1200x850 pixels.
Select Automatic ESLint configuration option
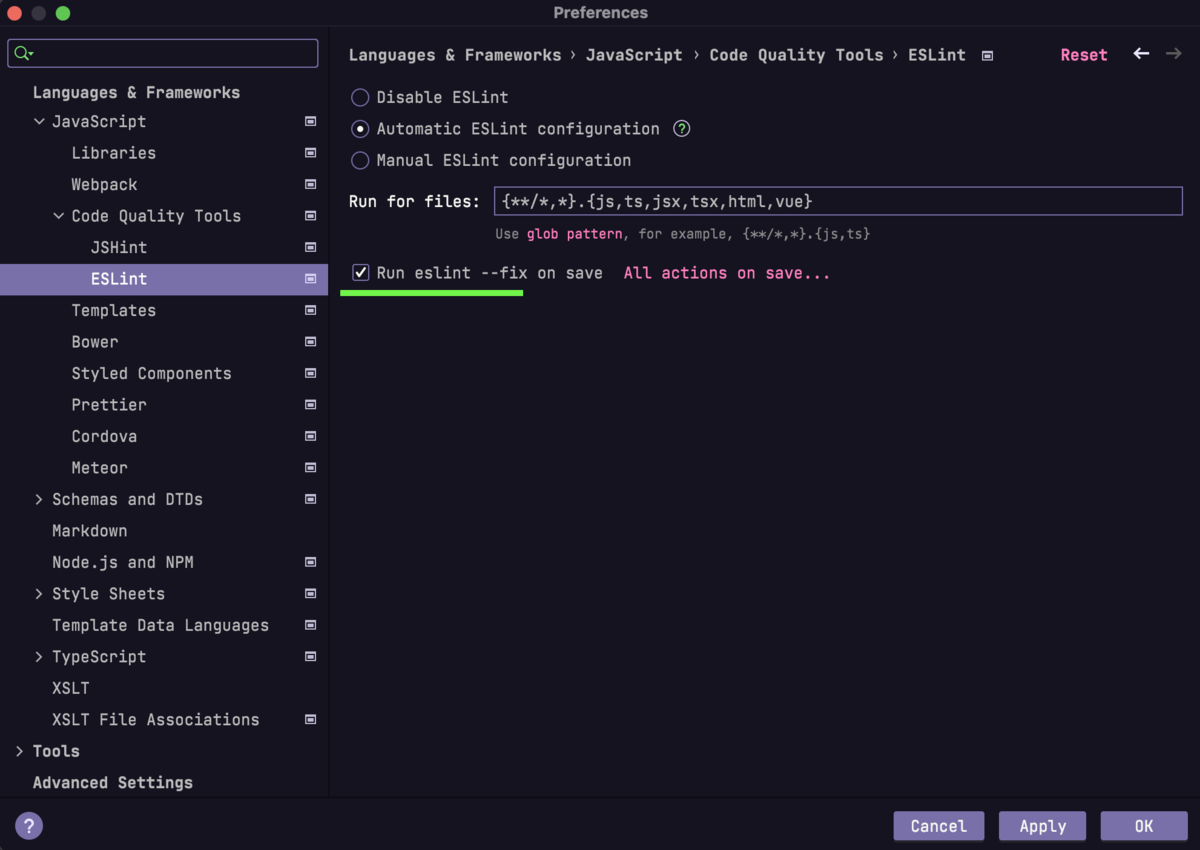[360, 129]
